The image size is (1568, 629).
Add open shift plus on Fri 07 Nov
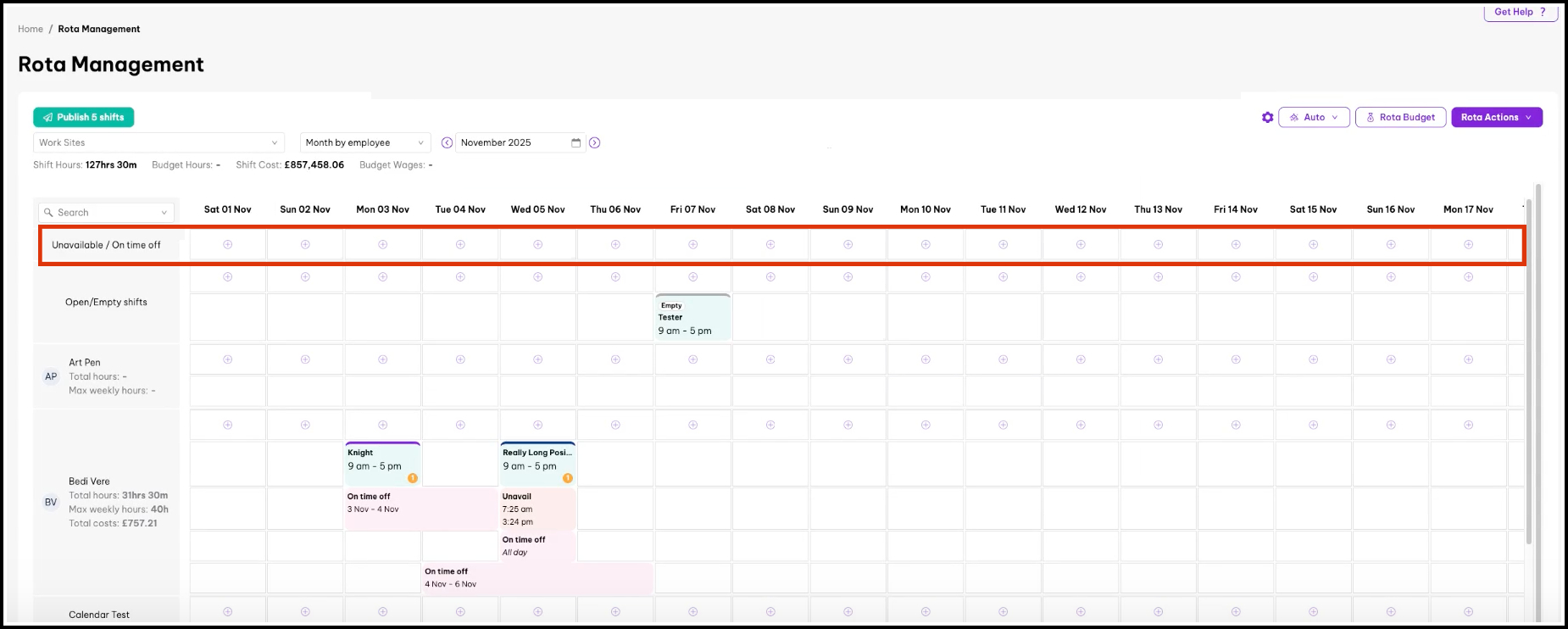[692, 277]
